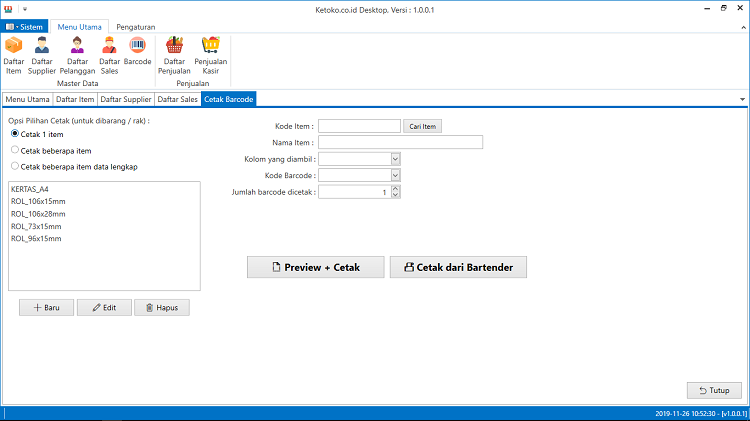This screenshot has width=750, height=421.
Task: Open Daftar Sales ribbon icon
Action: coord(110,55)
